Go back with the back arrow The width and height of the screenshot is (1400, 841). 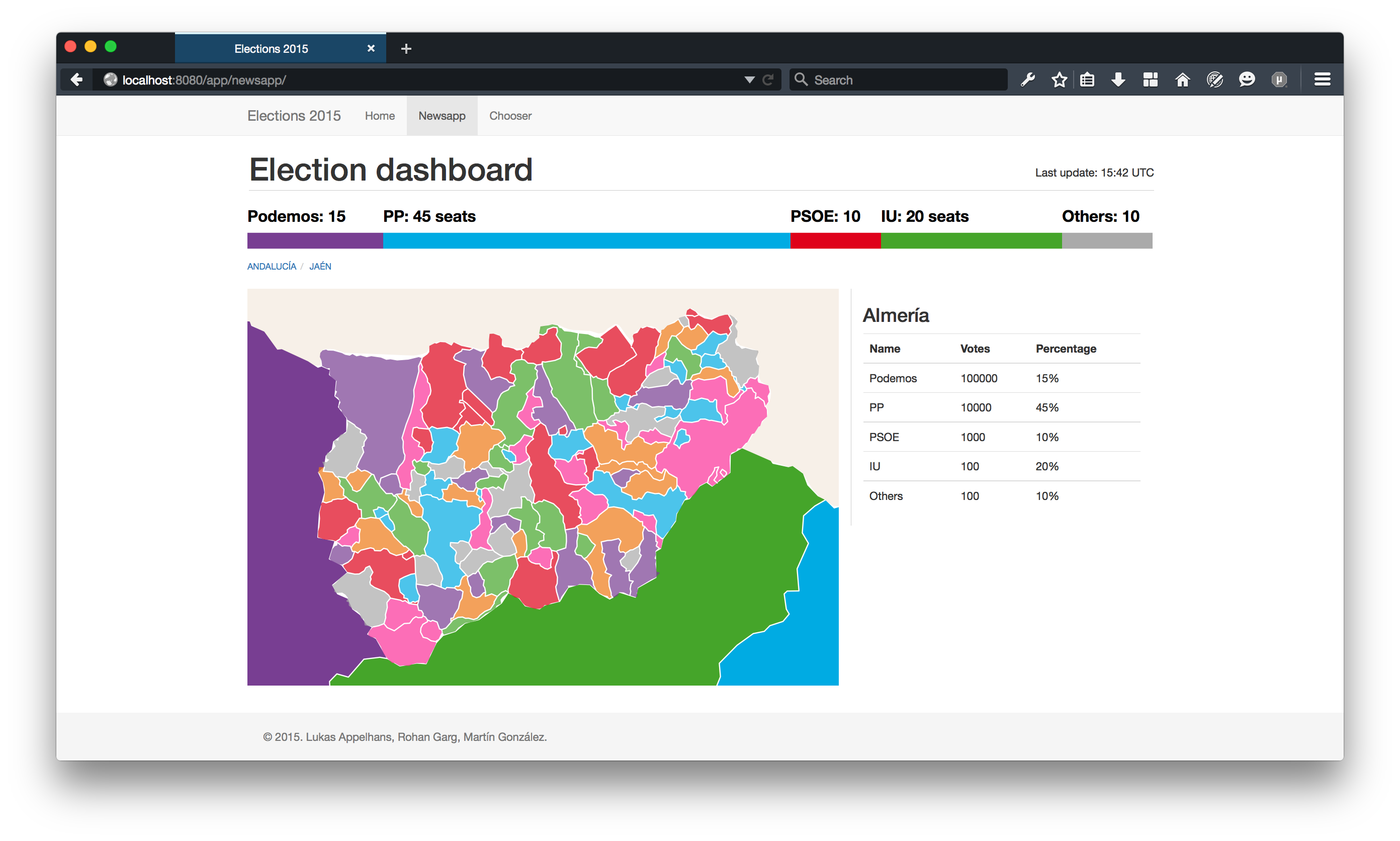[76, 80]
